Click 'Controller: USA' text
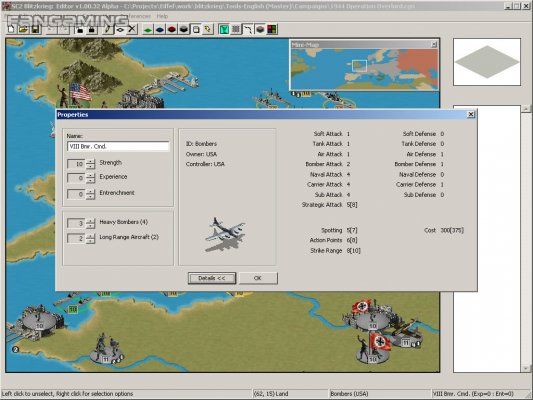The height and width of the screenshot is (400, 533). tap(205, 164)
